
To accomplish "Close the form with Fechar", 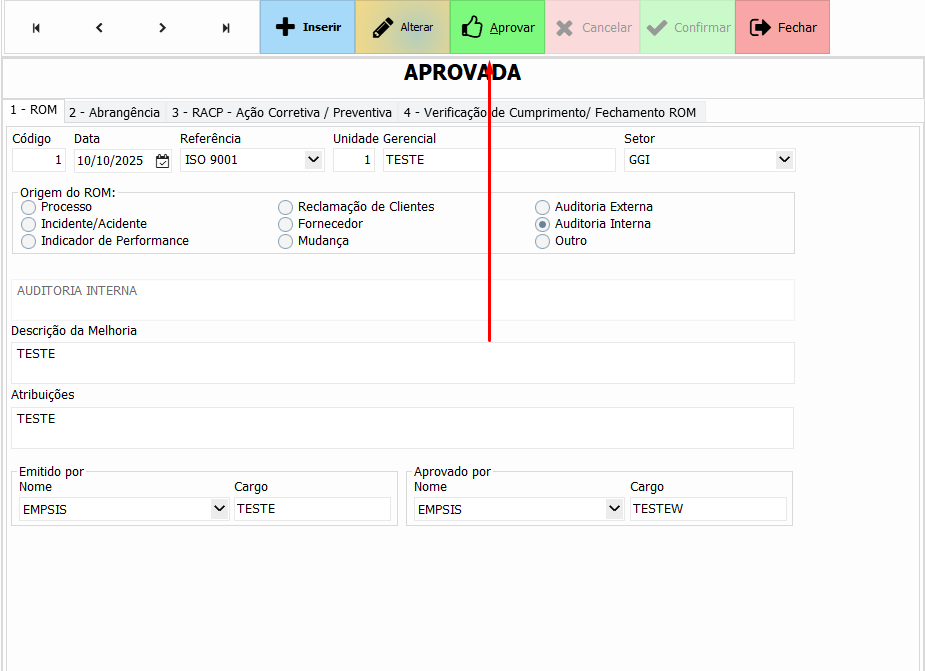I will coord(782,27).
